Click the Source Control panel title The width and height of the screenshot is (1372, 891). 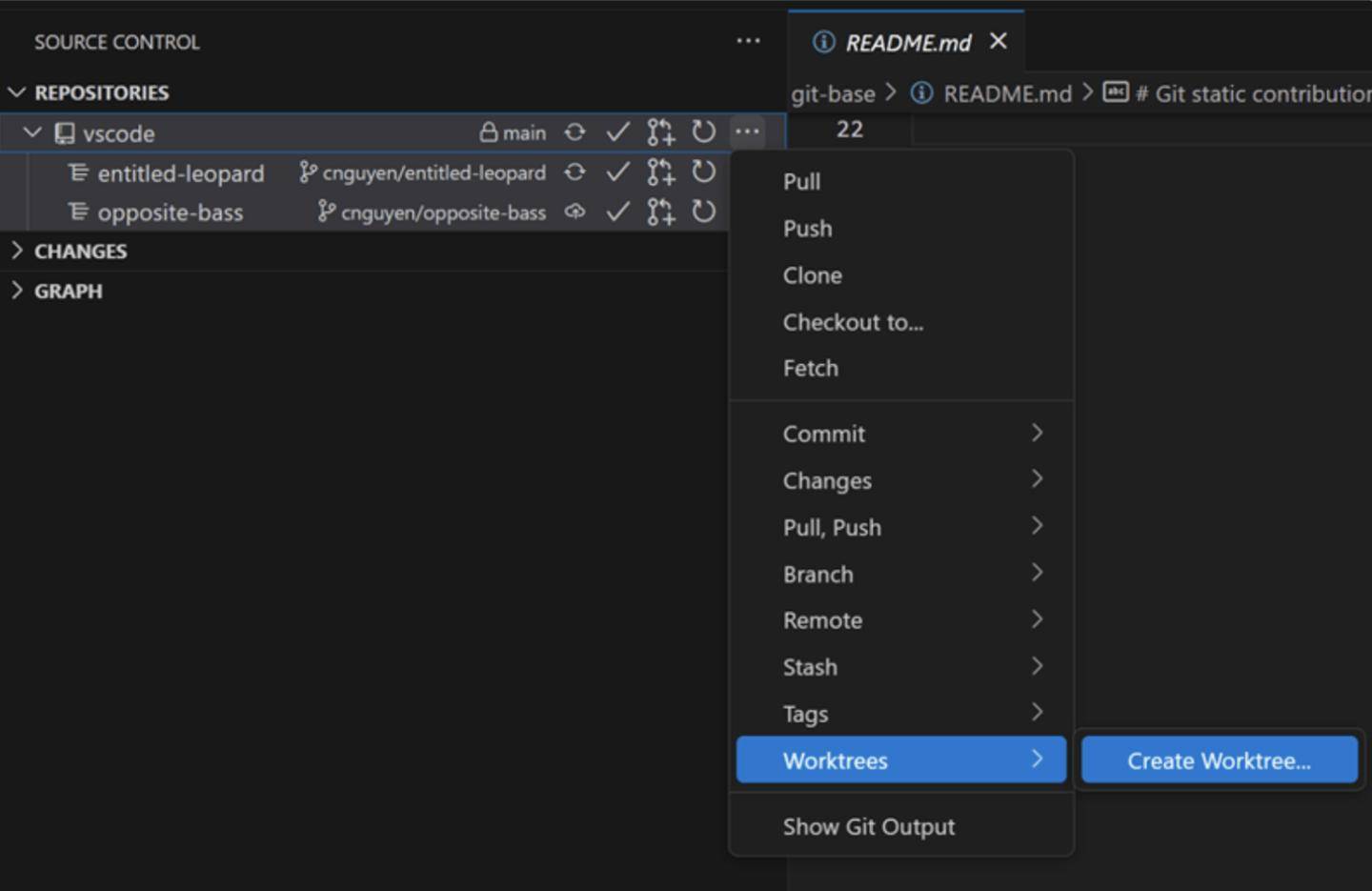117,42
